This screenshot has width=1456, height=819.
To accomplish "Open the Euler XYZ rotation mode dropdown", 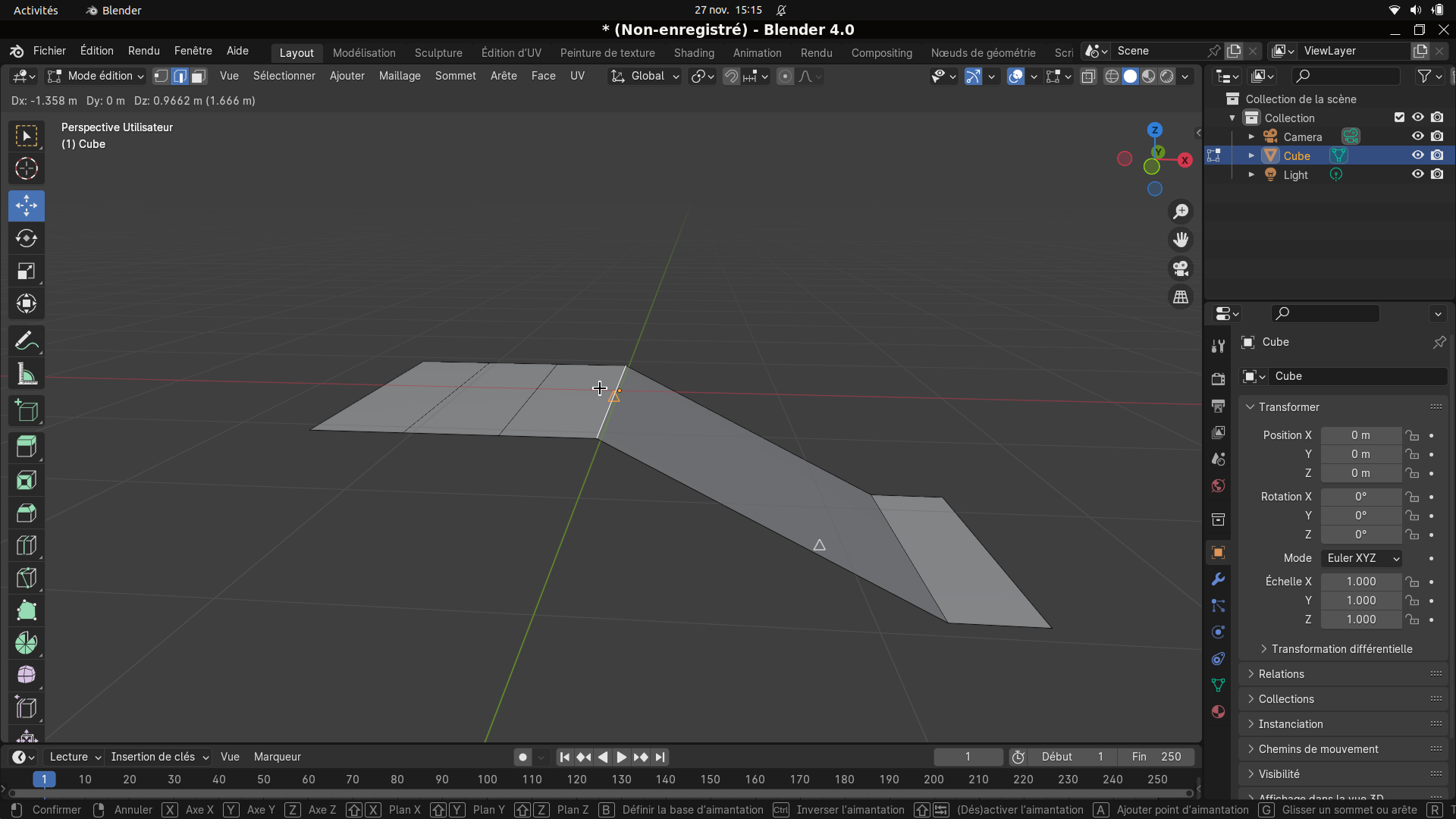I will 1362,558.
